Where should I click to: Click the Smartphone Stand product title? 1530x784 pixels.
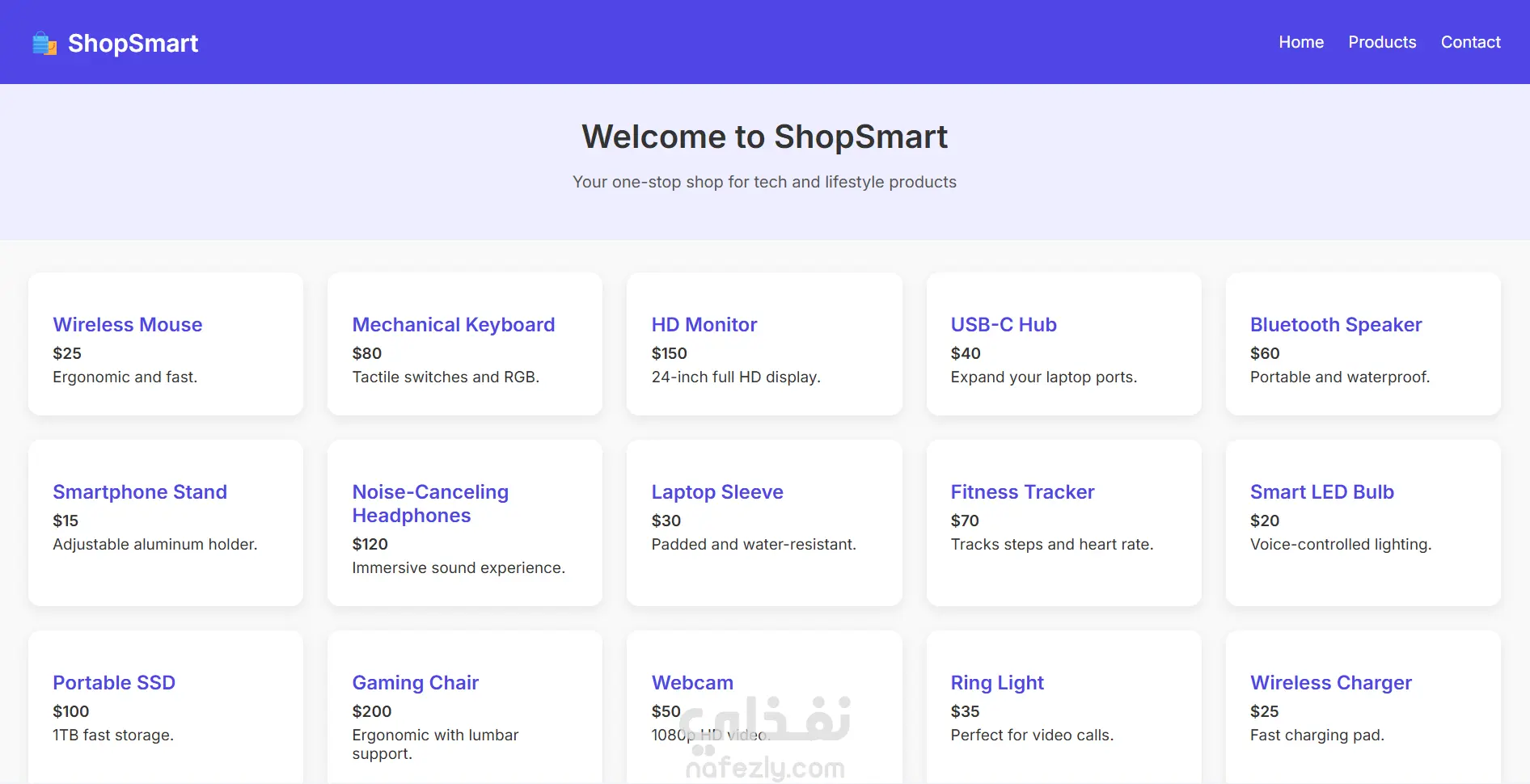coord(139,492)
